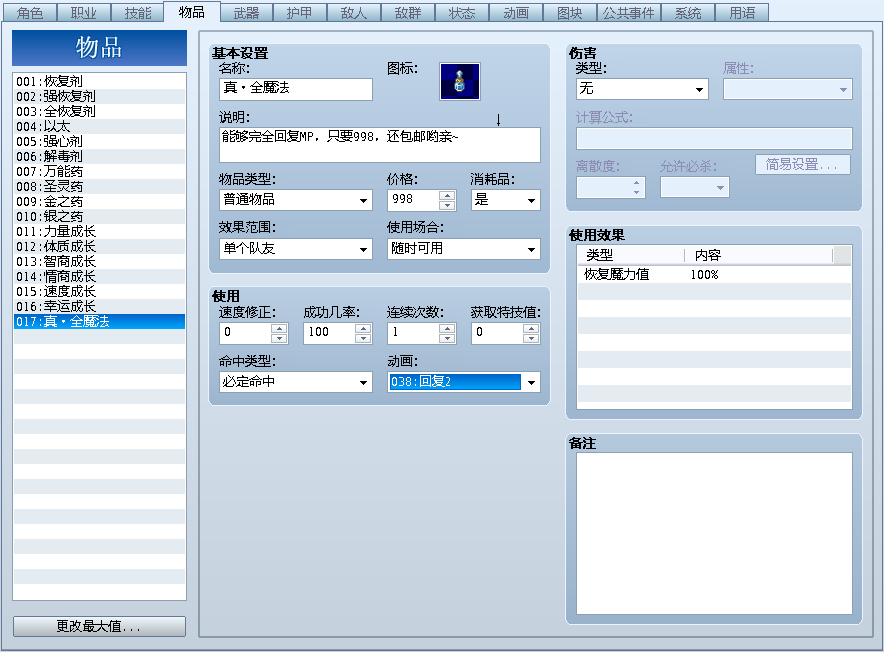Screen dimensions: 884x652
Task: Click the potion icon image of the item
Action: (460, 81)
